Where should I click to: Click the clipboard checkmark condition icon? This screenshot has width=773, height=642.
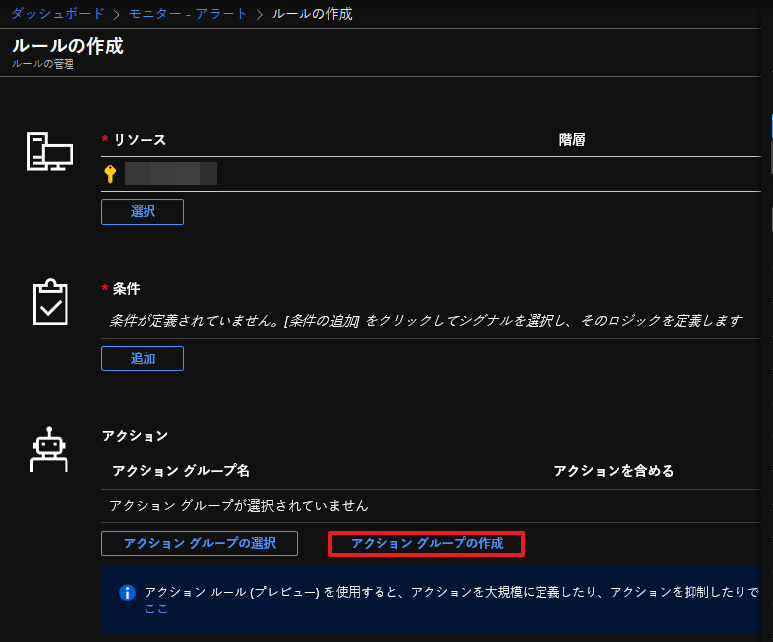(x=49, y=301)
